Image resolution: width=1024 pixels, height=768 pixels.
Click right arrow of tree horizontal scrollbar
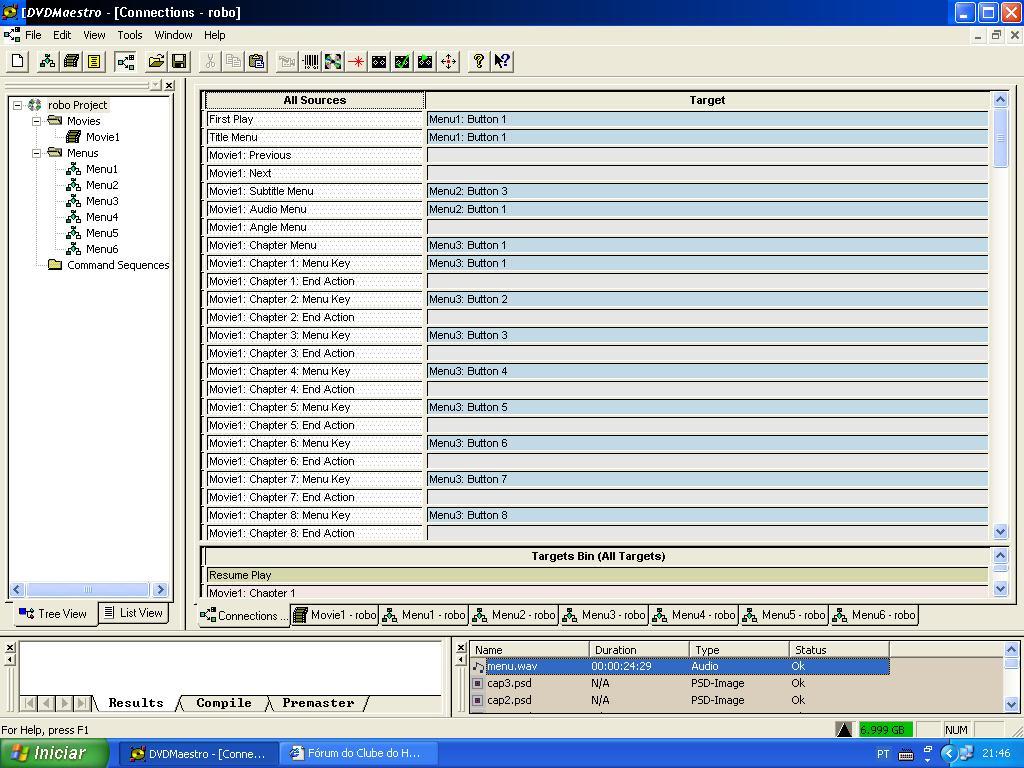(161, 590)
